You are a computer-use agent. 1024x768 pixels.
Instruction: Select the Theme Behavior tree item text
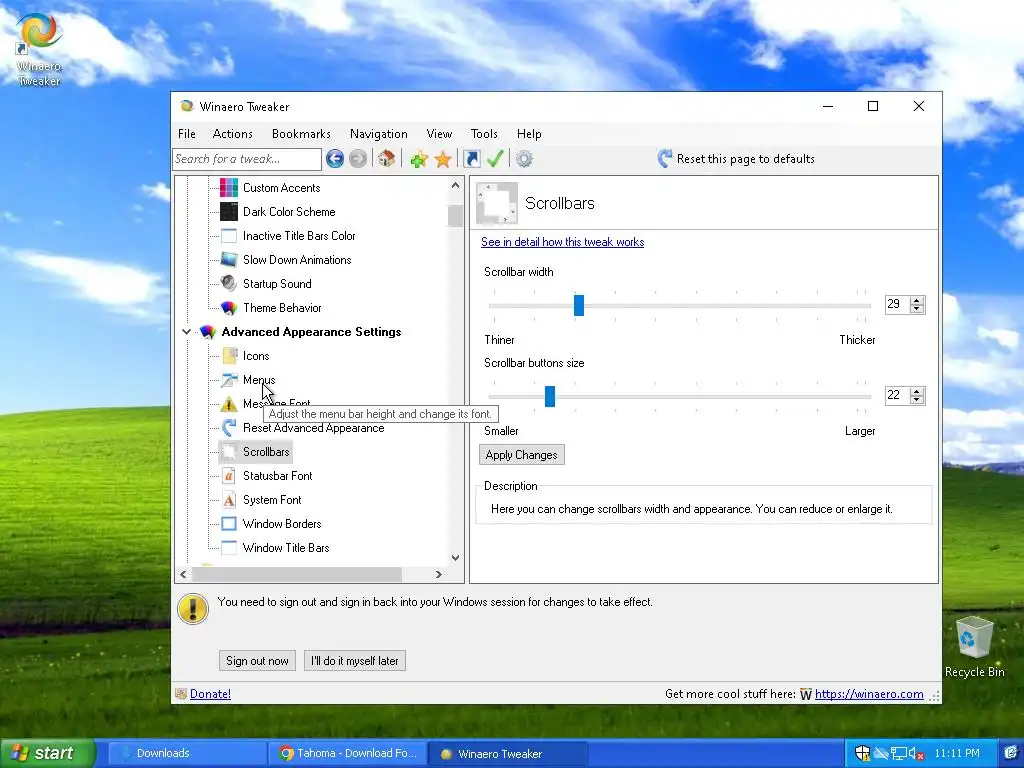(x=282, y=308)
